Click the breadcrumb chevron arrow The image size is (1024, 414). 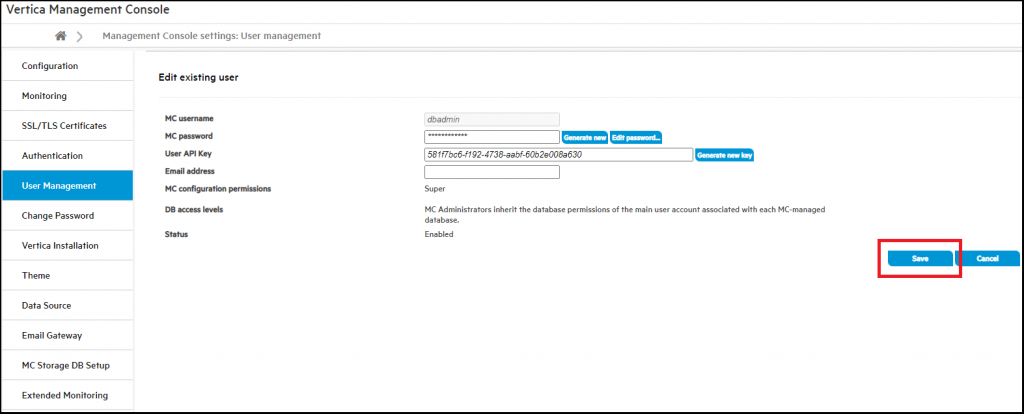[79, 37]
